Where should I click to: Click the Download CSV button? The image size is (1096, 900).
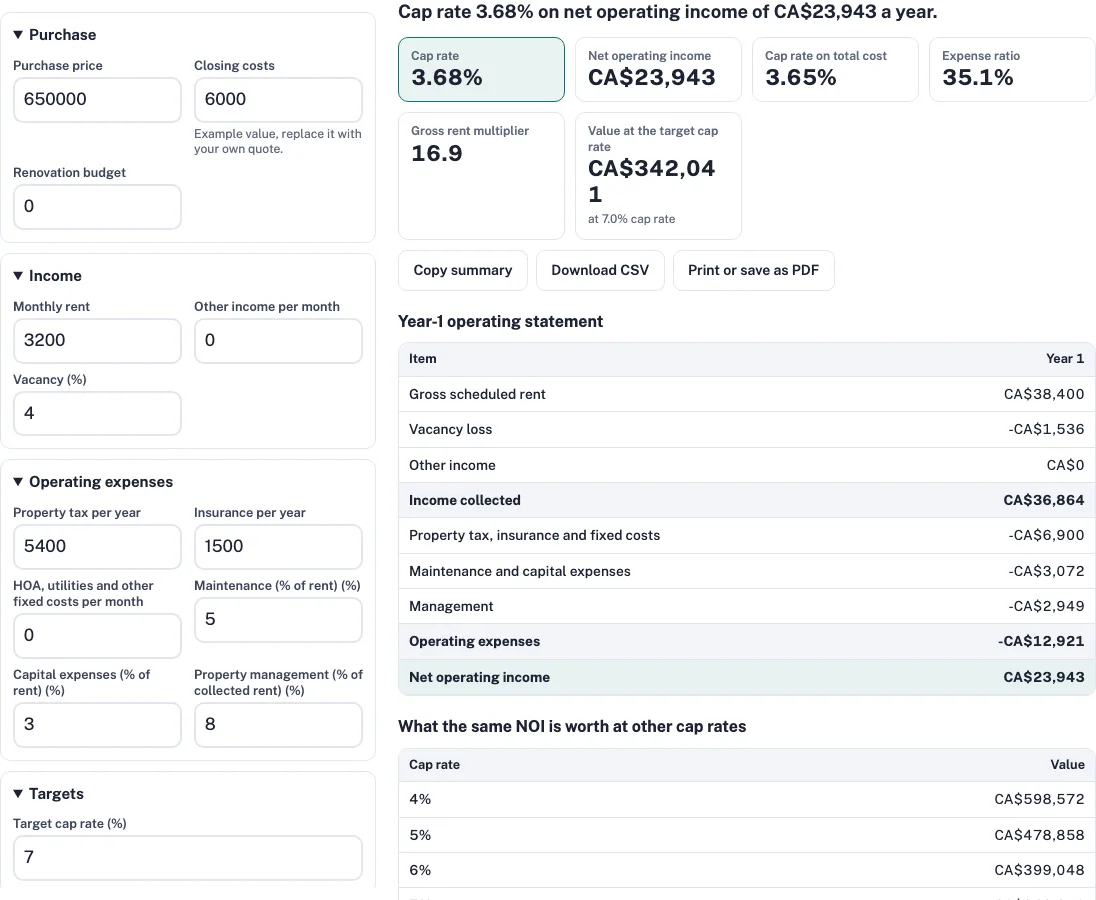click(x=600, y=270)
